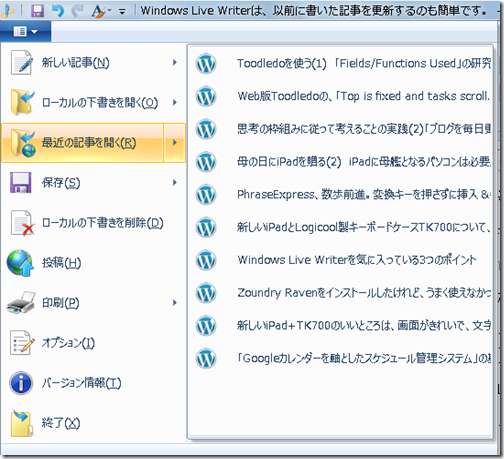Screen dimensions: 504x459
Task: Click WordPress icon beside Zoundry Raven post
Action: [x=206, y=293]
